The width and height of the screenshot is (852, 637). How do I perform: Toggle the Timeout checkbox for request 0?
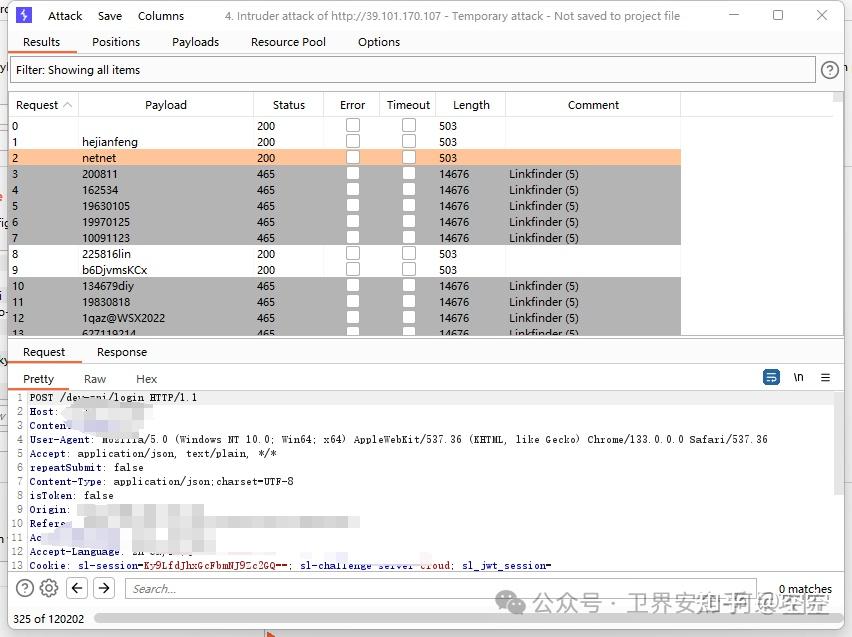tap(409, 126)
